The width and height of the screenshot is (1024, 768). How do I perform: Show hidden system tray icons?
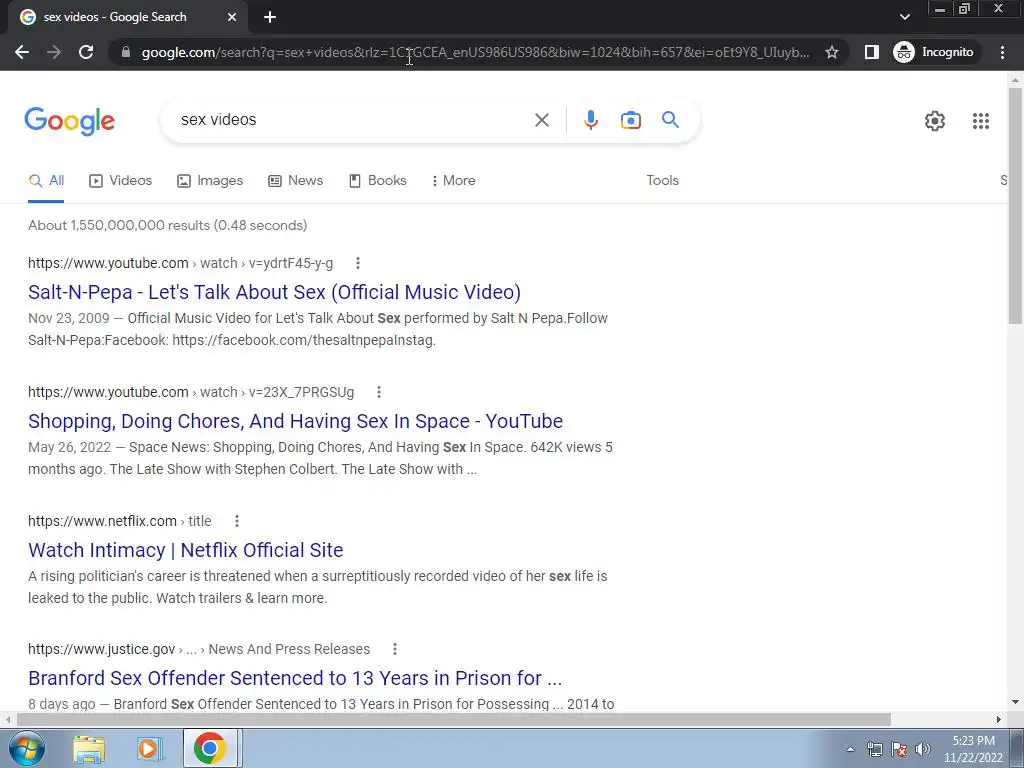850,749
